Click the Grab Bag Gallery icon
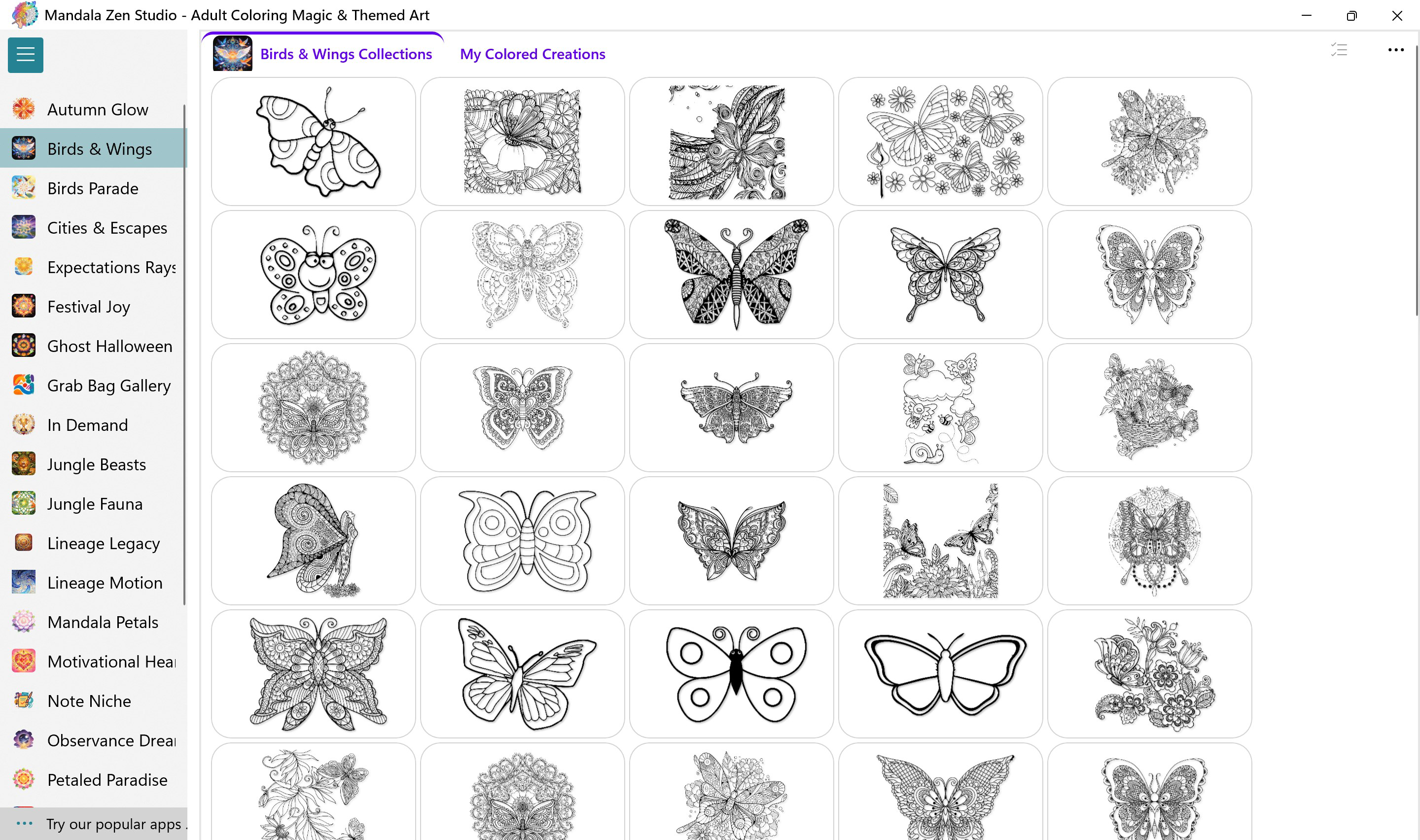Viewport: 1420px width, 840px height. pyautogui.click(x=23, y=385)
